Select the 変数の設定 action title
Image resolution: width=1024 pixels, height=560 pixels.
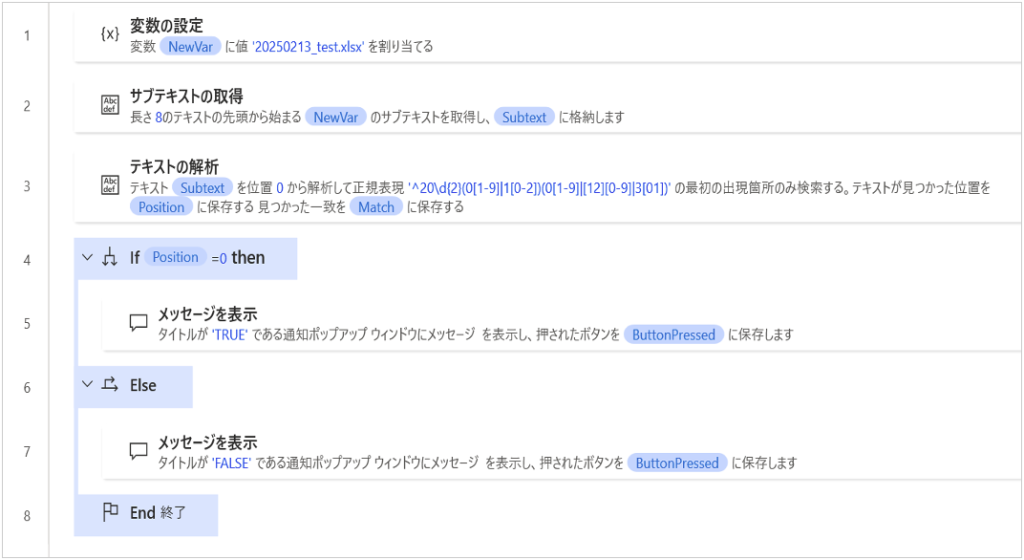[x=166, y=26]
